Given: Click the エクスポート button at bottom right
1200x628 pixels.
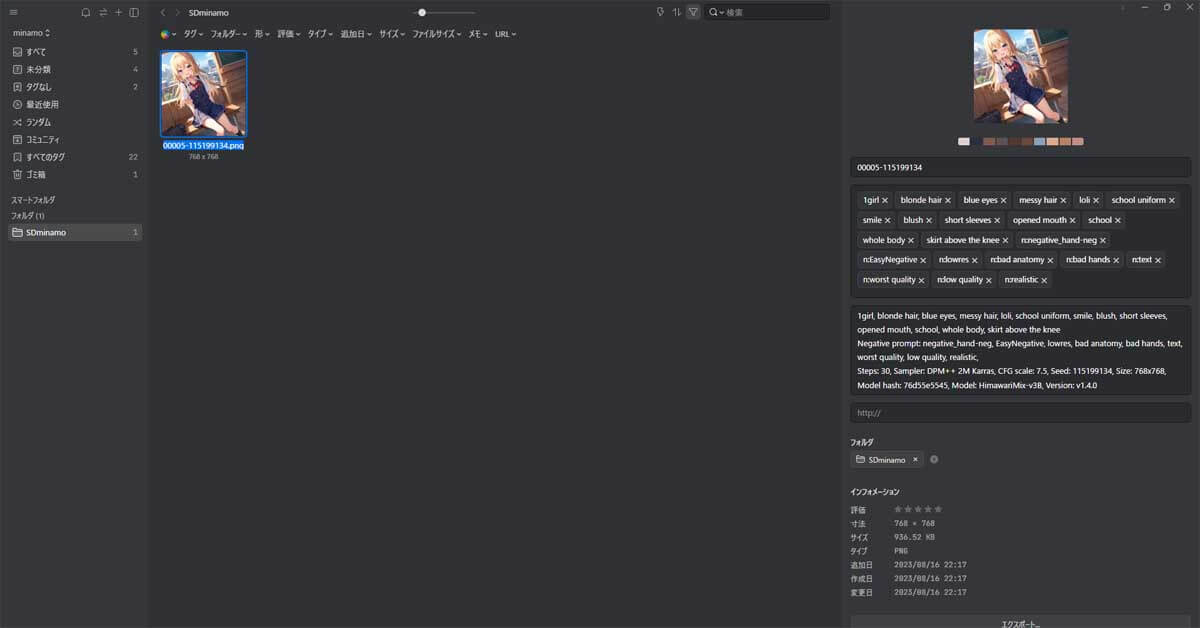Looking at the screenshot, I should click(1019, 622).
